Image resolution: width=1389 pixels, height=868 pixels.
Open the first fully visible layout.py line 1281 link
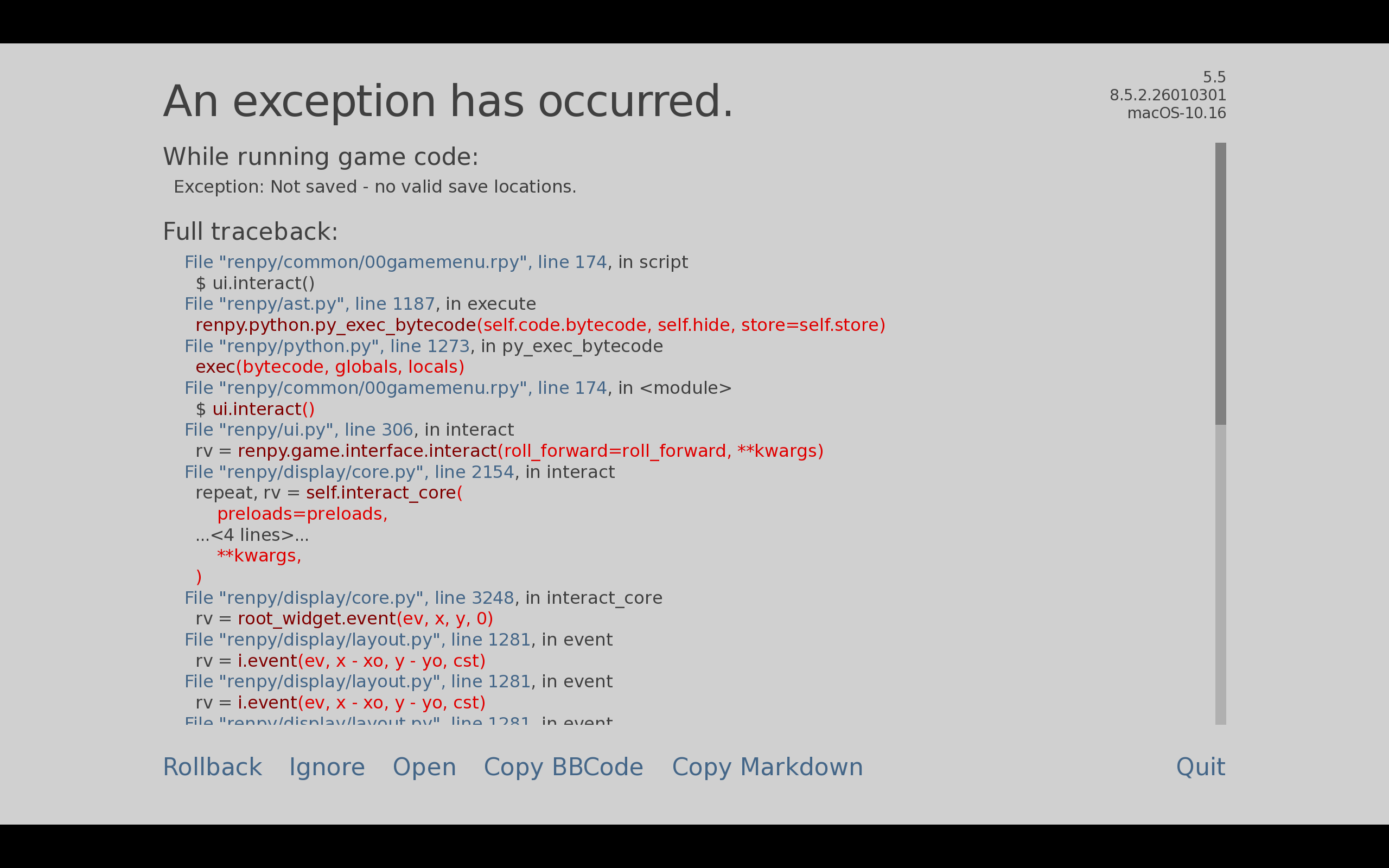pos(357,640)
